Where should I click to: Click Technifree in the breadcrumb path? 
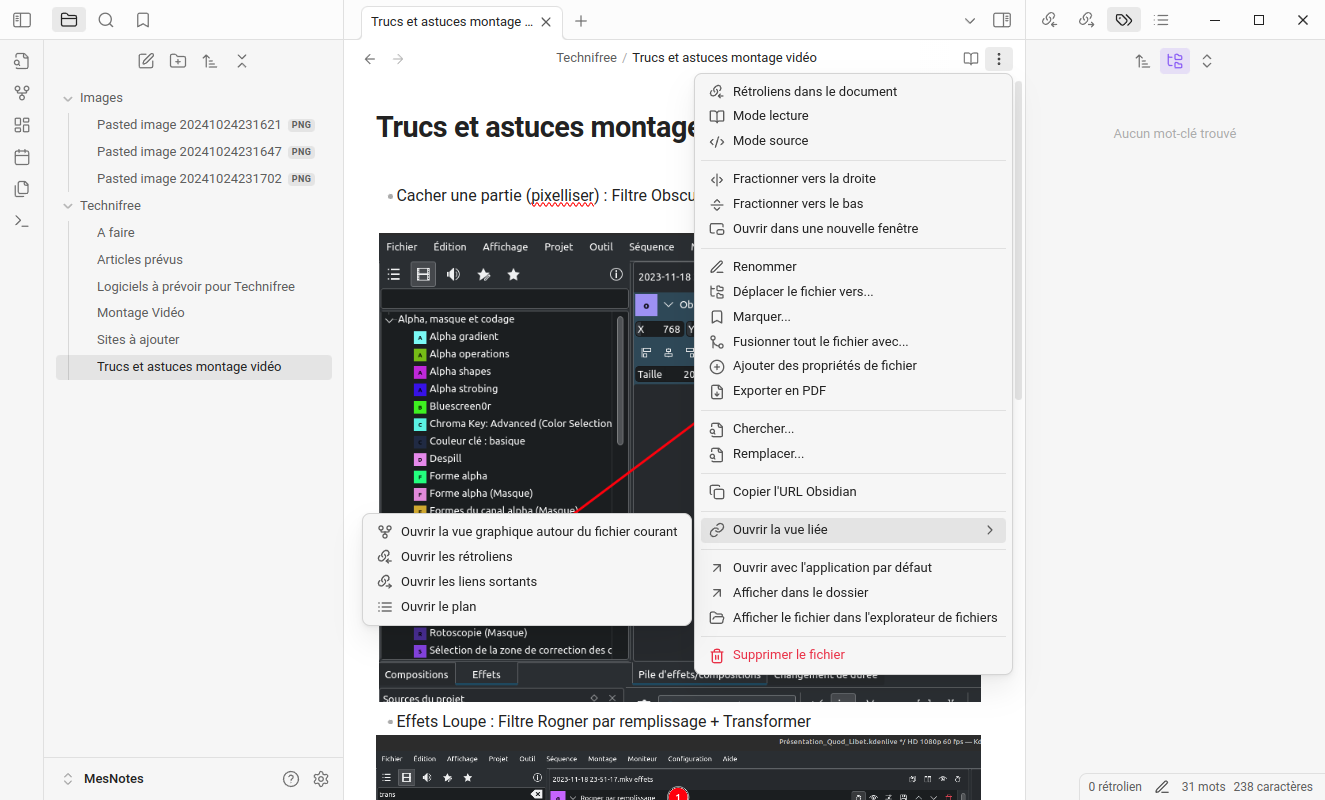pyautogui.click(x=586, y=58)
